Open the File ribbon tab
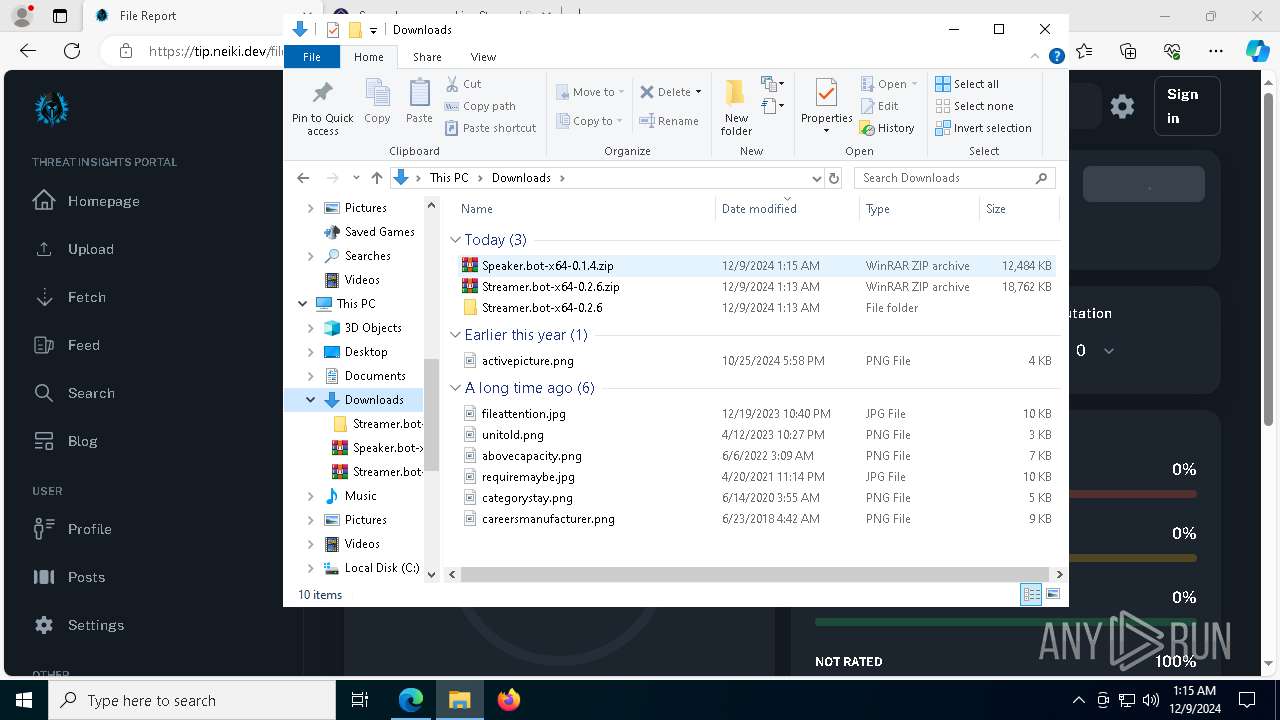 click(312, 57)
